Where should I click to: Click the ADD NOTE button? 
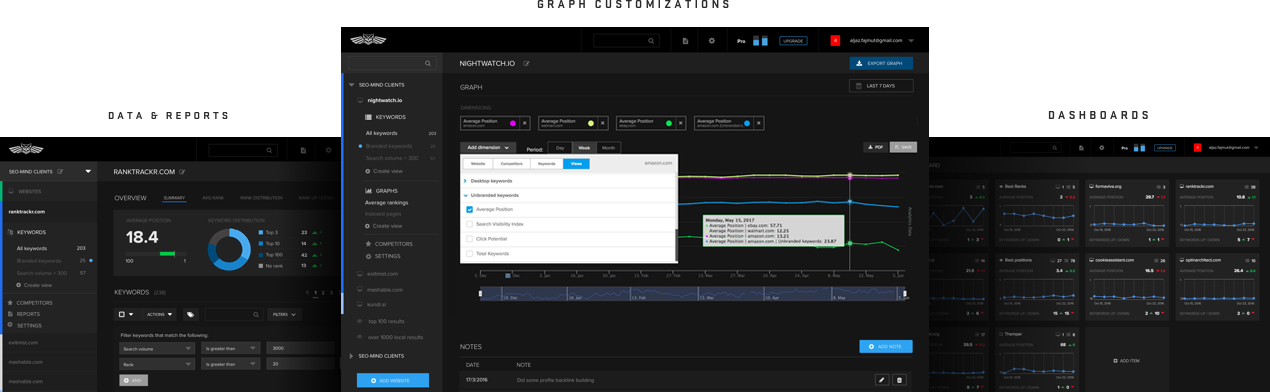tap(886, 346)
